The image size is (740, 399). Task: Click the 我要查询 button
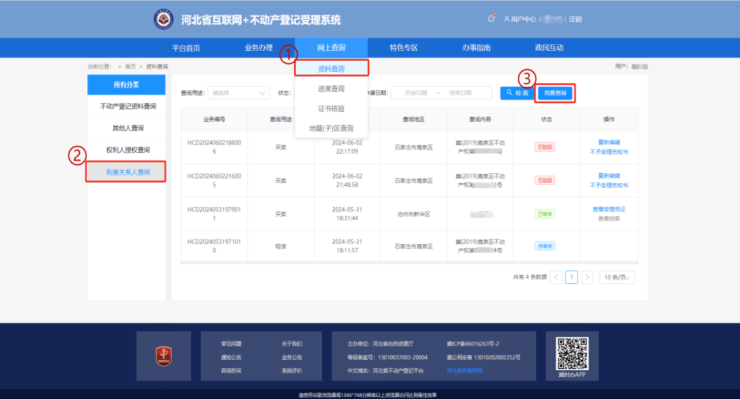click(555, 93)
